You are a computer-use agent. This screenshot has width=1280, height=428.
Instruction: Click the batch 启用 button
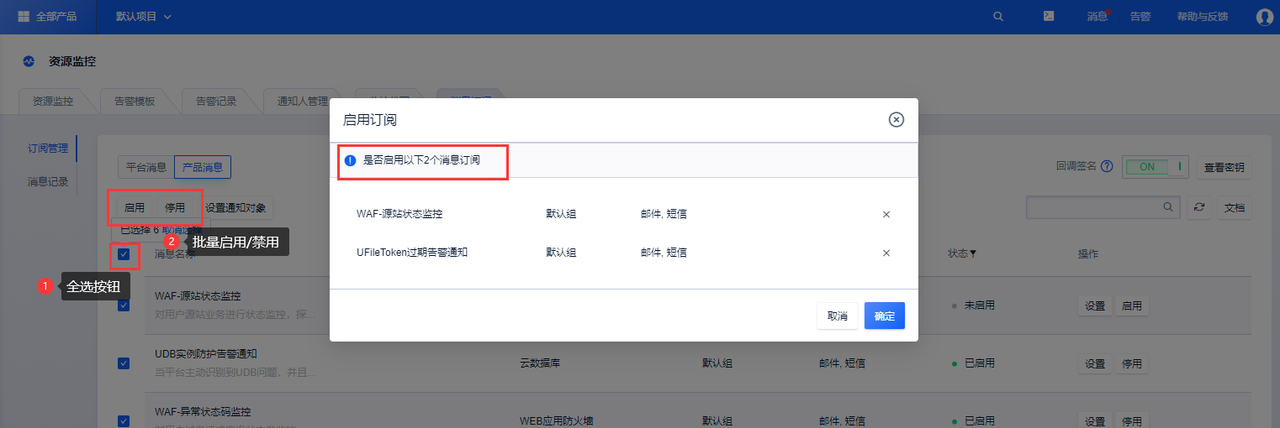coord(135,208)
